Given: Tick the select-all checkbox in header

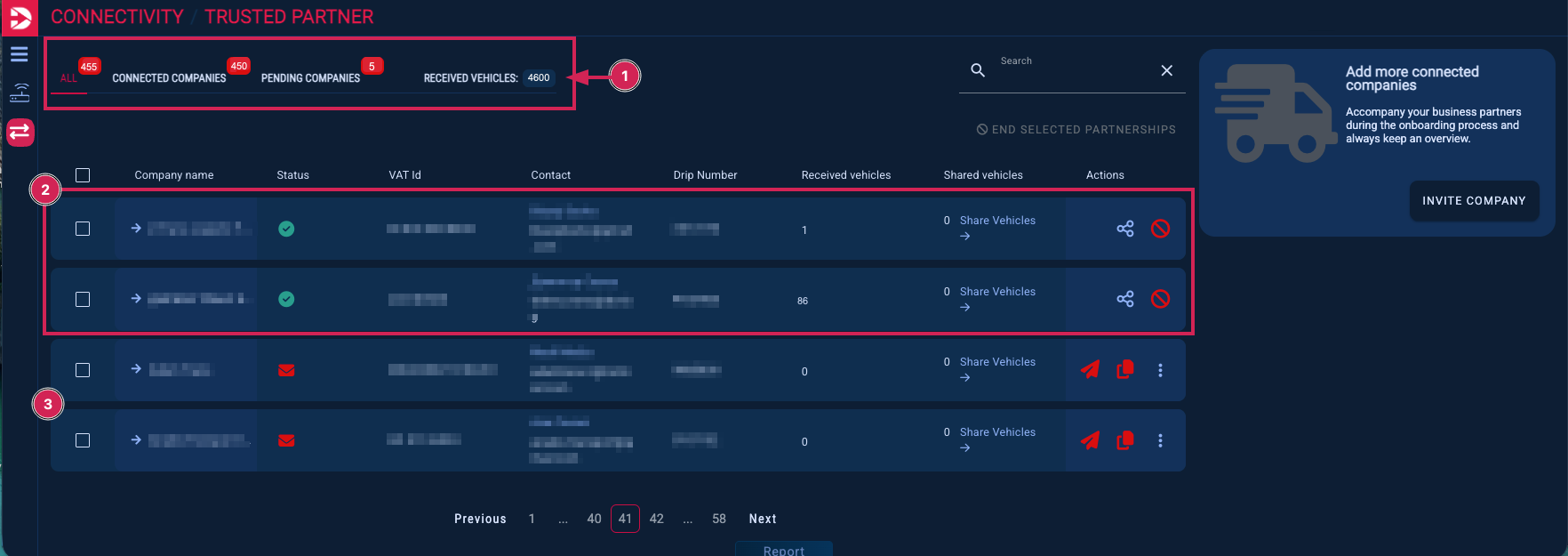Looking at the screenshot, I should 83,175.
